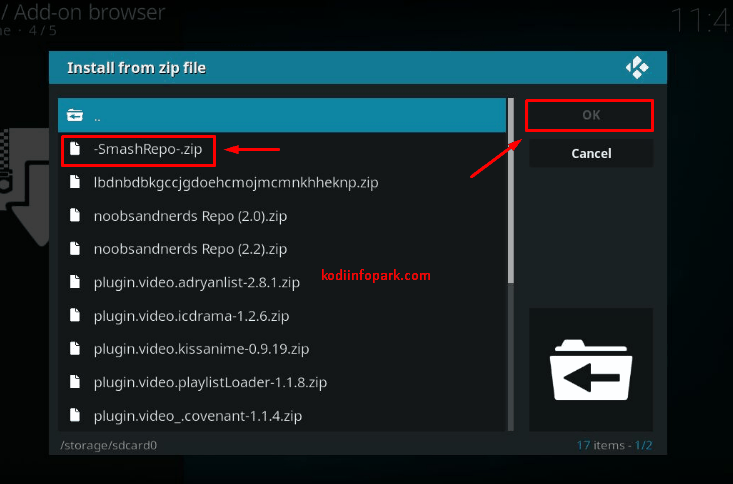
Task: Select noobsandnerds Repo (2.0).zip
Action: [282, 216]
